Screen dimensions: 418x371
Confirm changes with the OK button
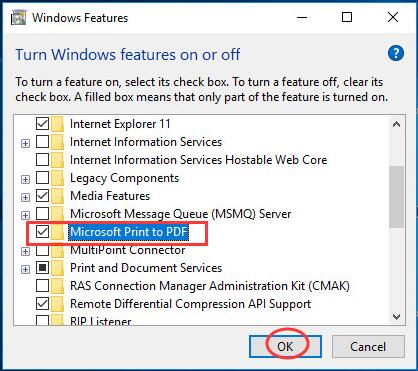285,347
